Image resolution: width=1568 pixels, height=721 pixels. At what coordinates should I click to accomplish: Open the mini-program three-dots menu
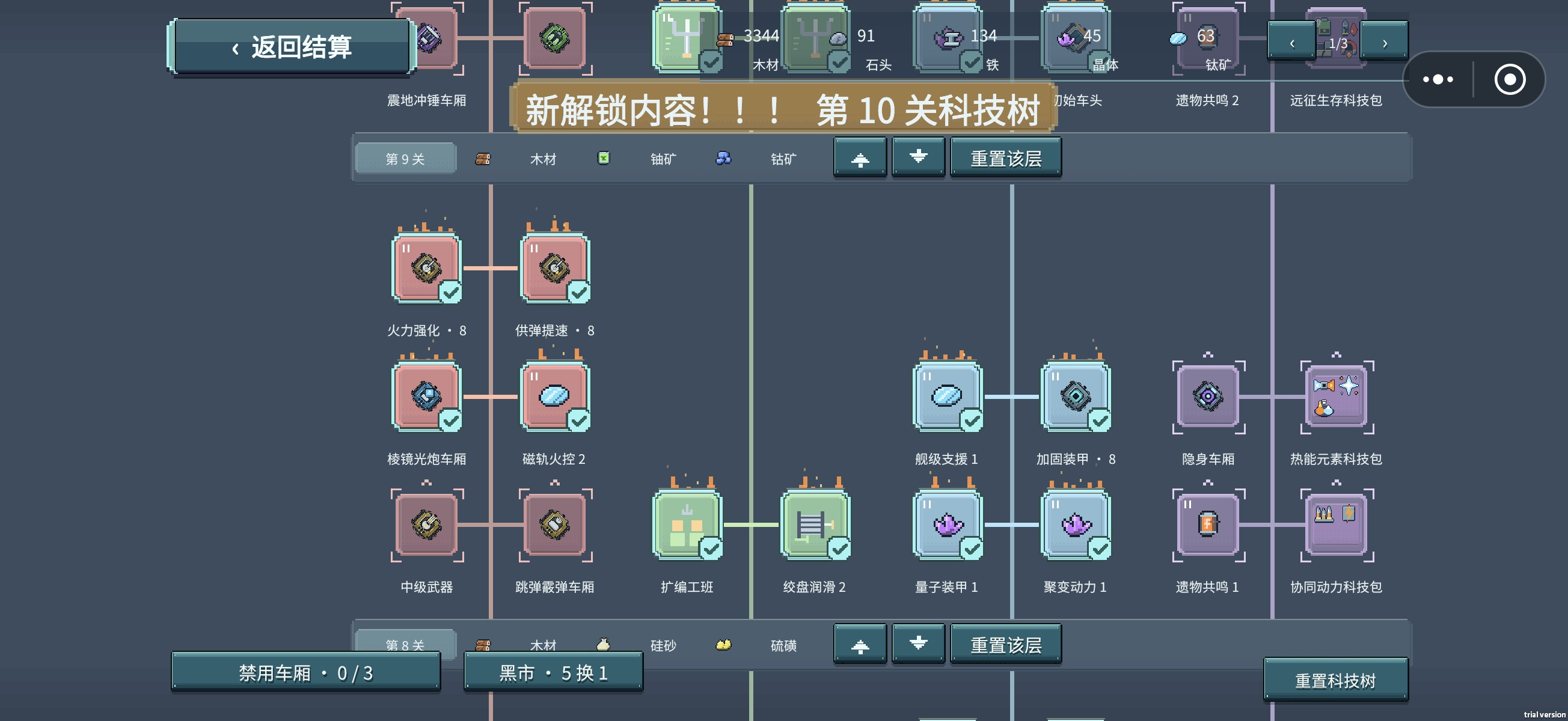[x=1438, y=79]
